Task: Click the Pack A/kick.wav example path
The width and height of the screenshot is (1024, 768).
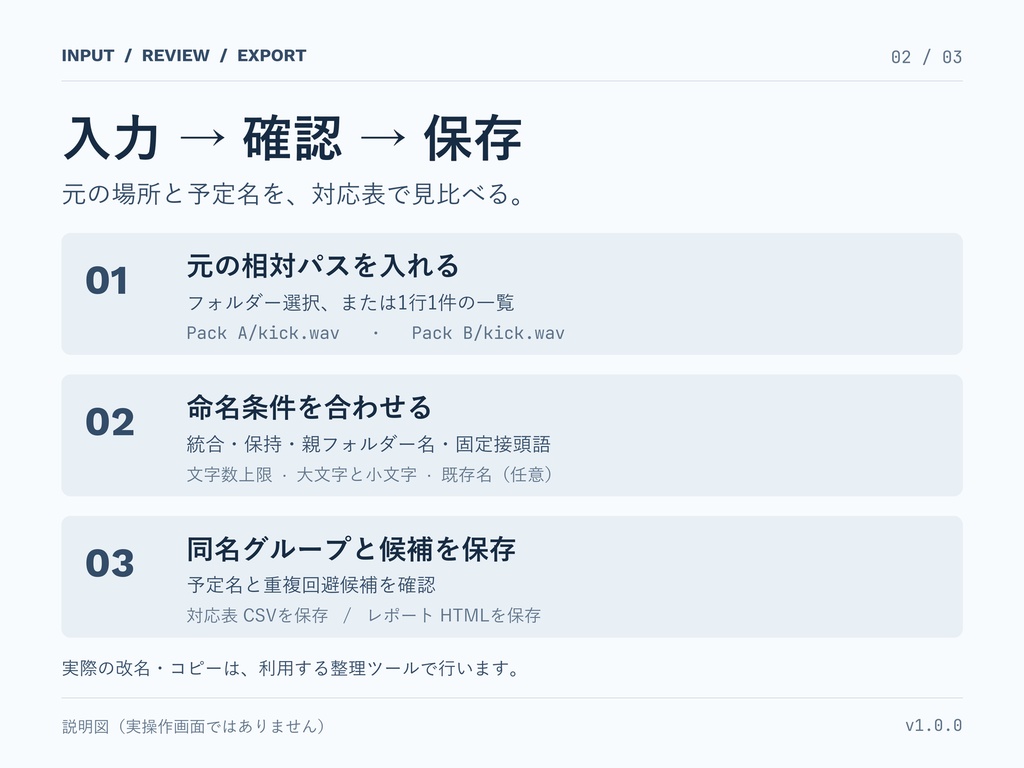Action: pos(263,333)
